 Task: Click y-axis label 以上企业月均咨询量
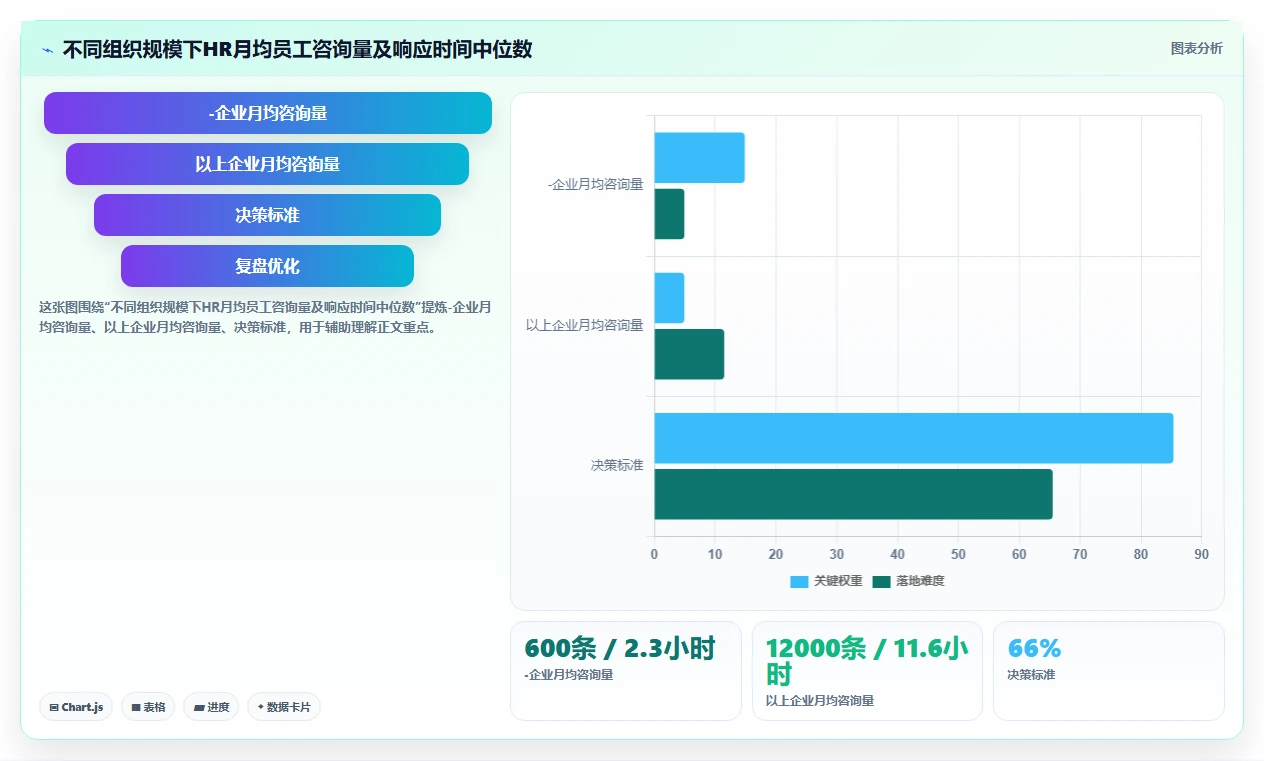tap(585, 326)
